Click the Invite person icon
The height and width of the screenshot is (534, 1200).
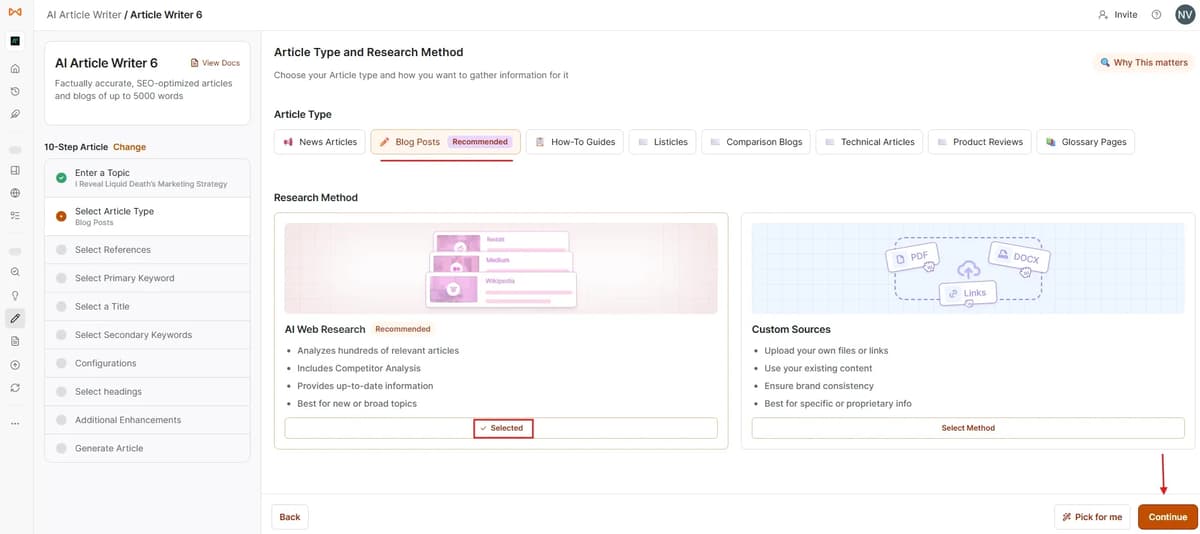(1103, 15)
